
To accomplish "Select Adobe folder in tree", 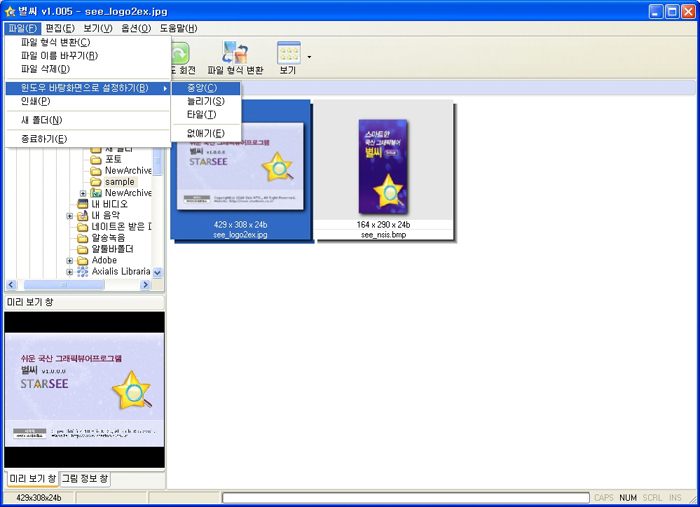I will coord(104,260).
